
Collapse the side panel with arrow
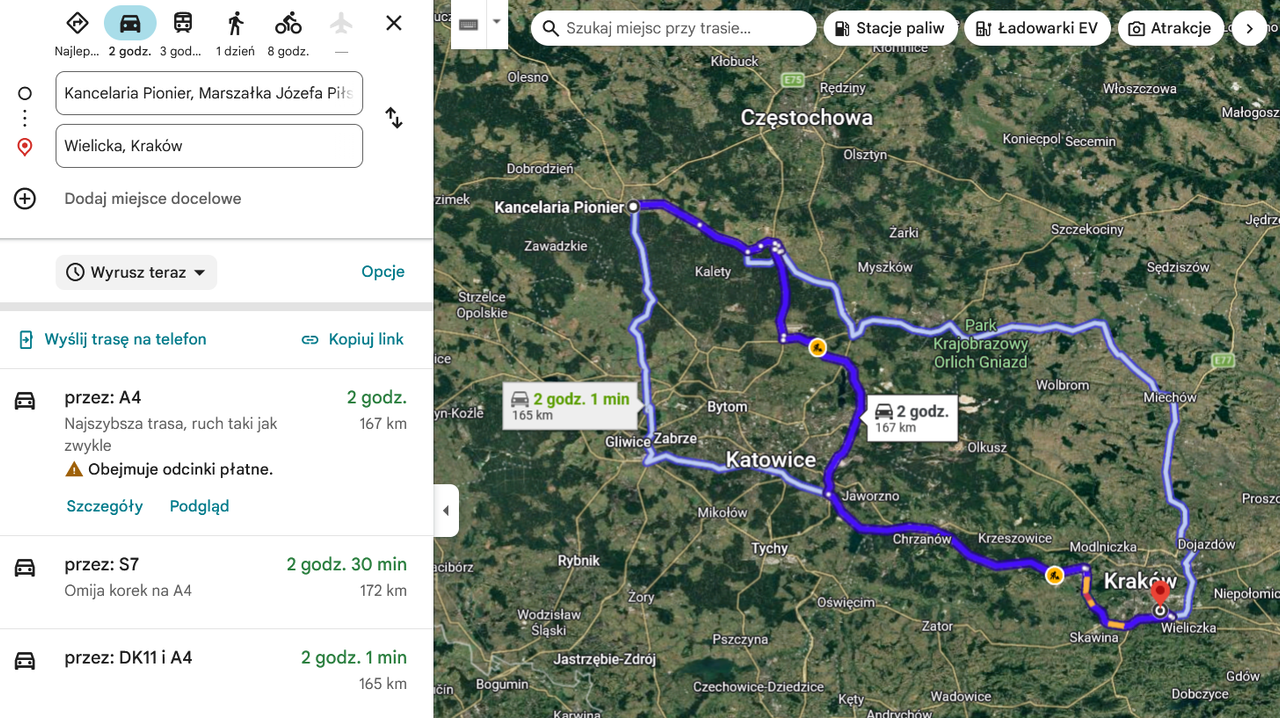[446, 511]
